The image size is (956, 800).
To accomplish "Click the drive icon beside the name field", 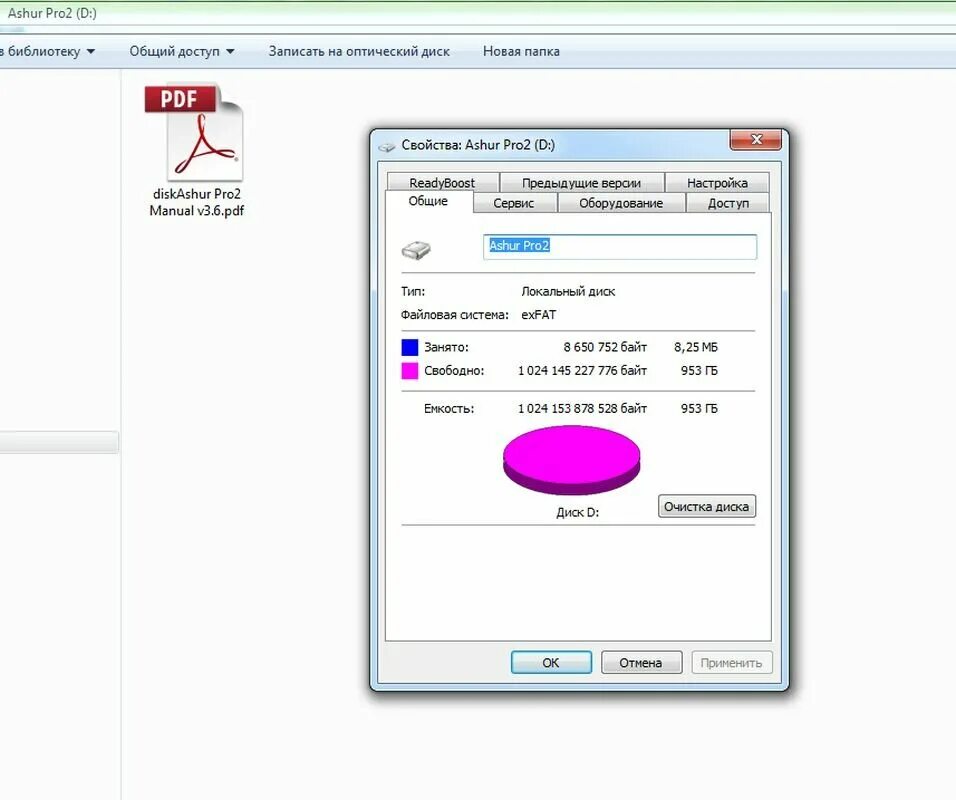I will click(x=416, y=249).
